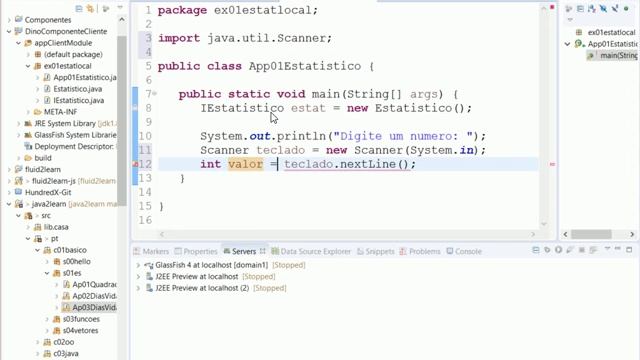Toggle Hide Static members in Outline toolbar
Image resolution: width=640 pixels, height=360 pixels.
614,8
